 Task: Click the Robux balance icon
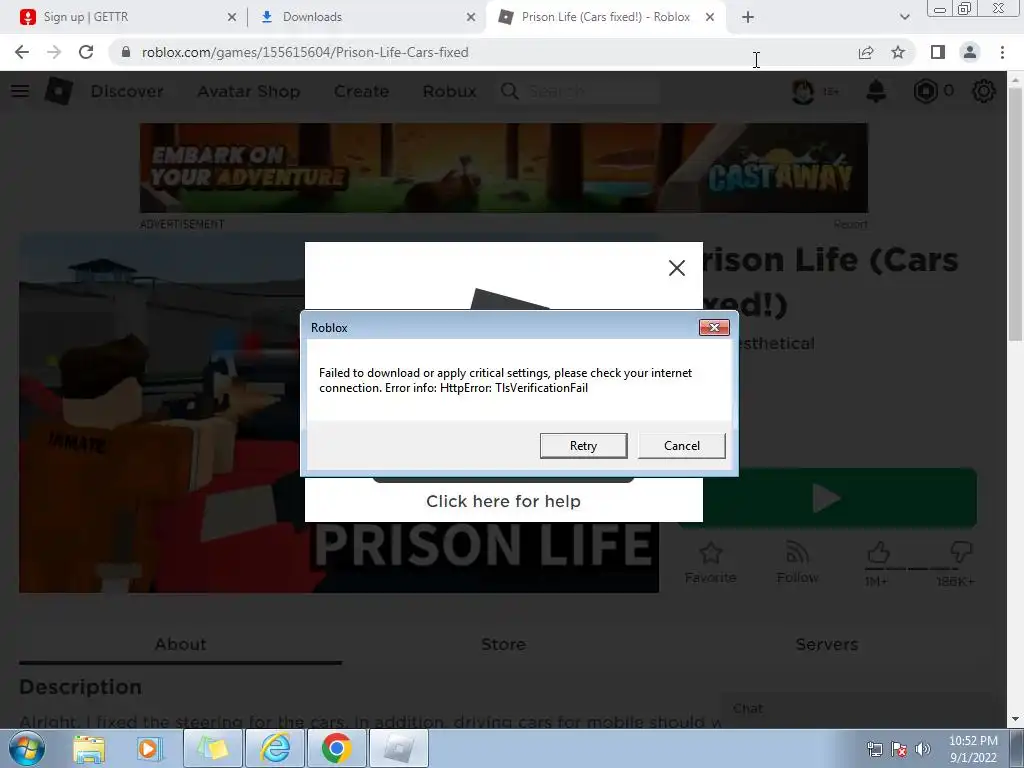point(925,91)
